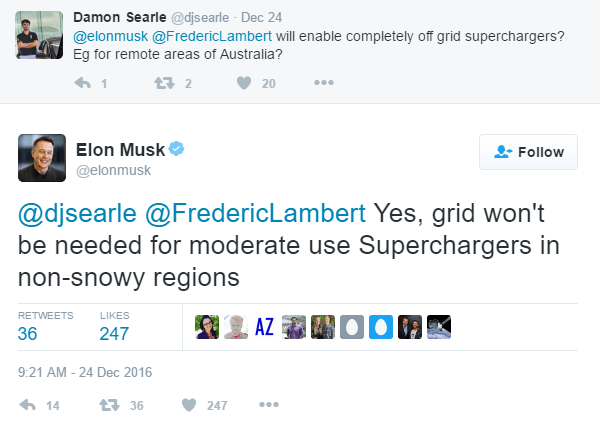
Task: Open Elon Musk's profile picture
Action: [x=42, y=158]
